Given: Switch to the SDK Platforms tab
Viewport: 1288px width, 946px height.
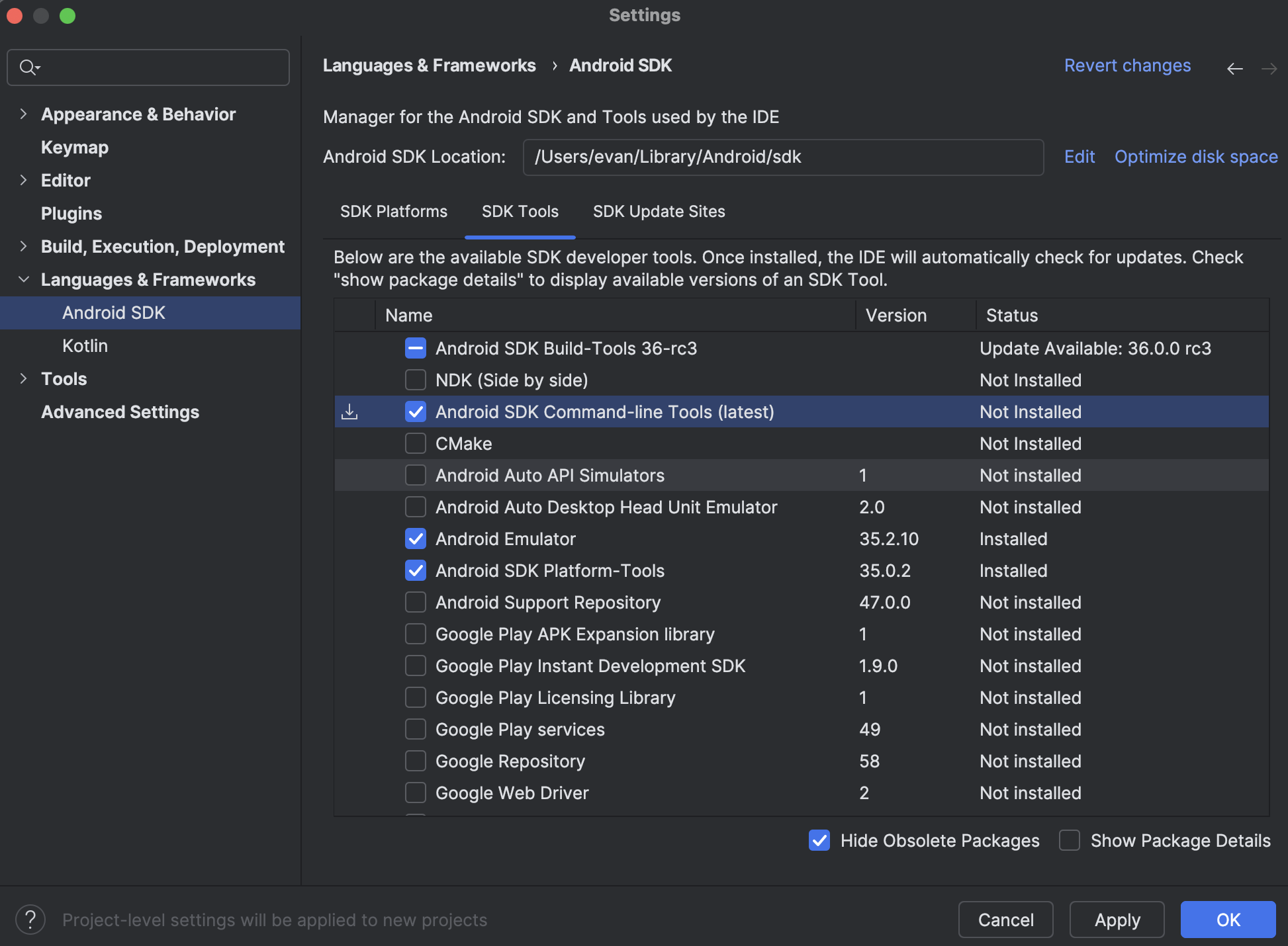Looking at the screenshot, I should click(x=394, y=212).
